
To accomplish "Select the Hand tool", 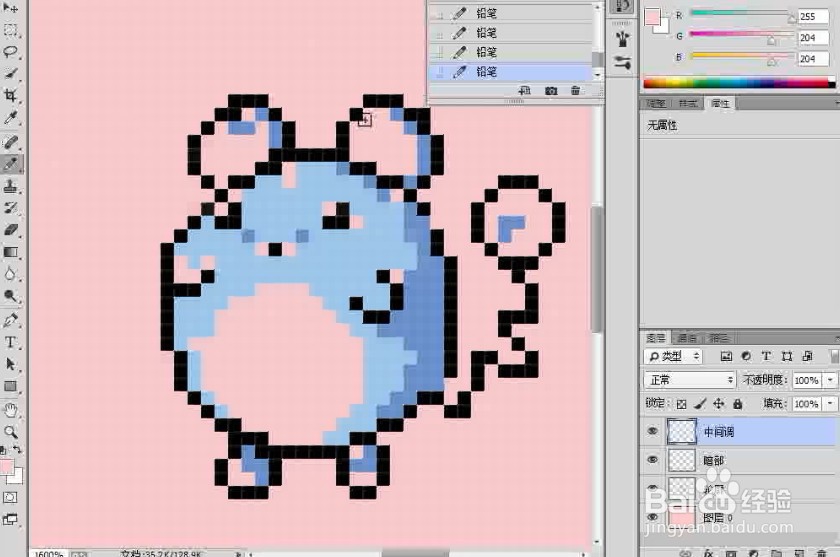I will coord(11,410).
